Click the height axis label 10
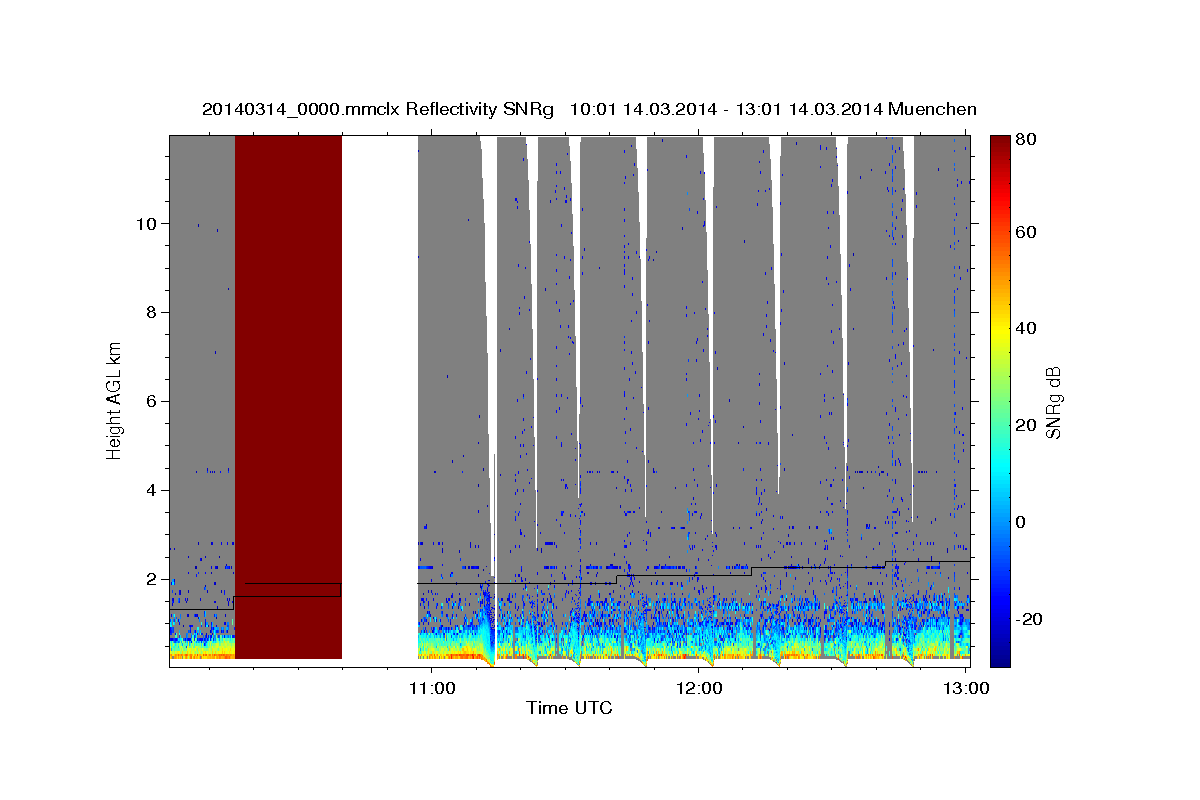This screenshot has width=1200, height=800. (145, 223)
